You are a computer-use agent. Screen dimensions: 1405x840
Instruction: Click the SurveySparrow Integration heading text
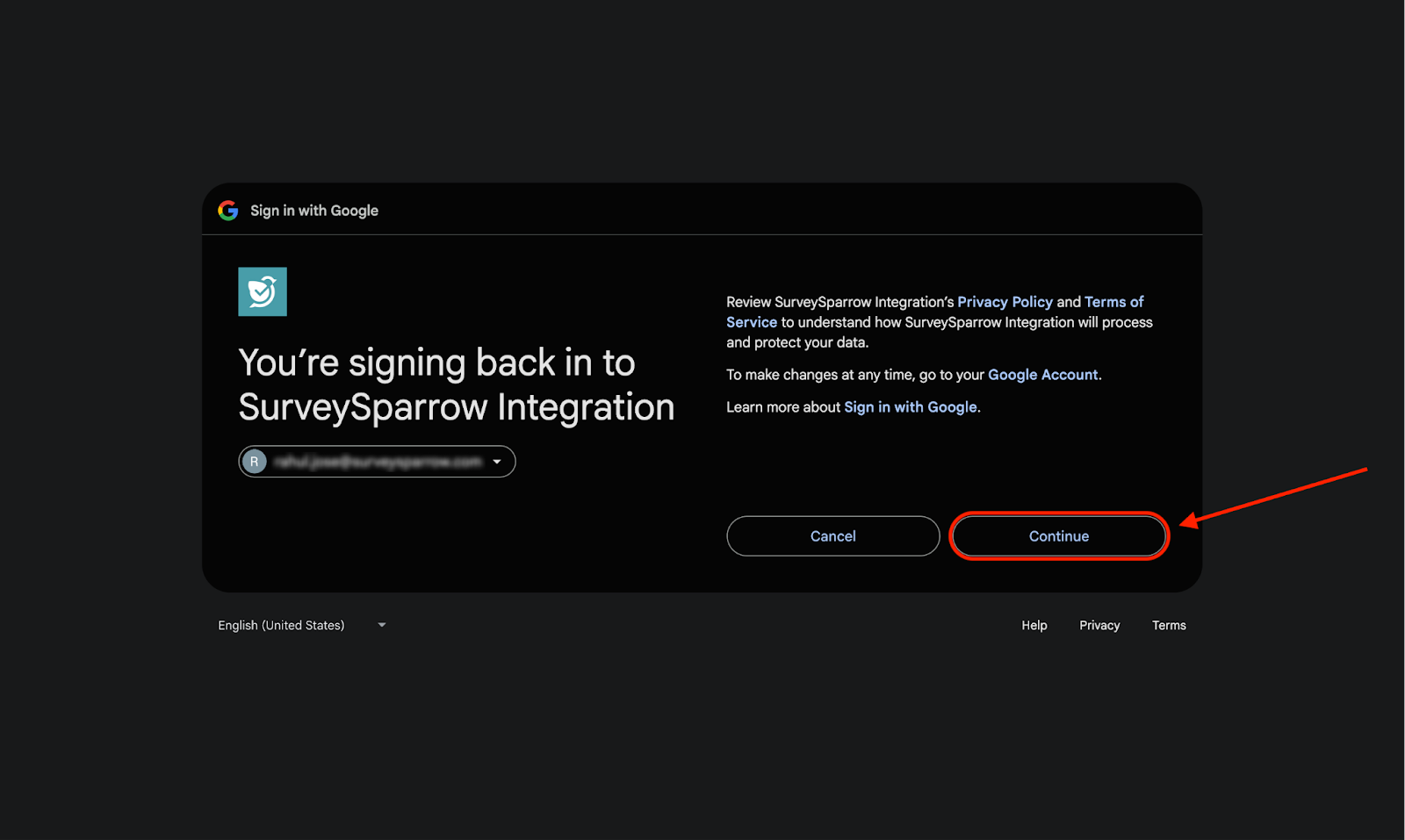[456, 407]
